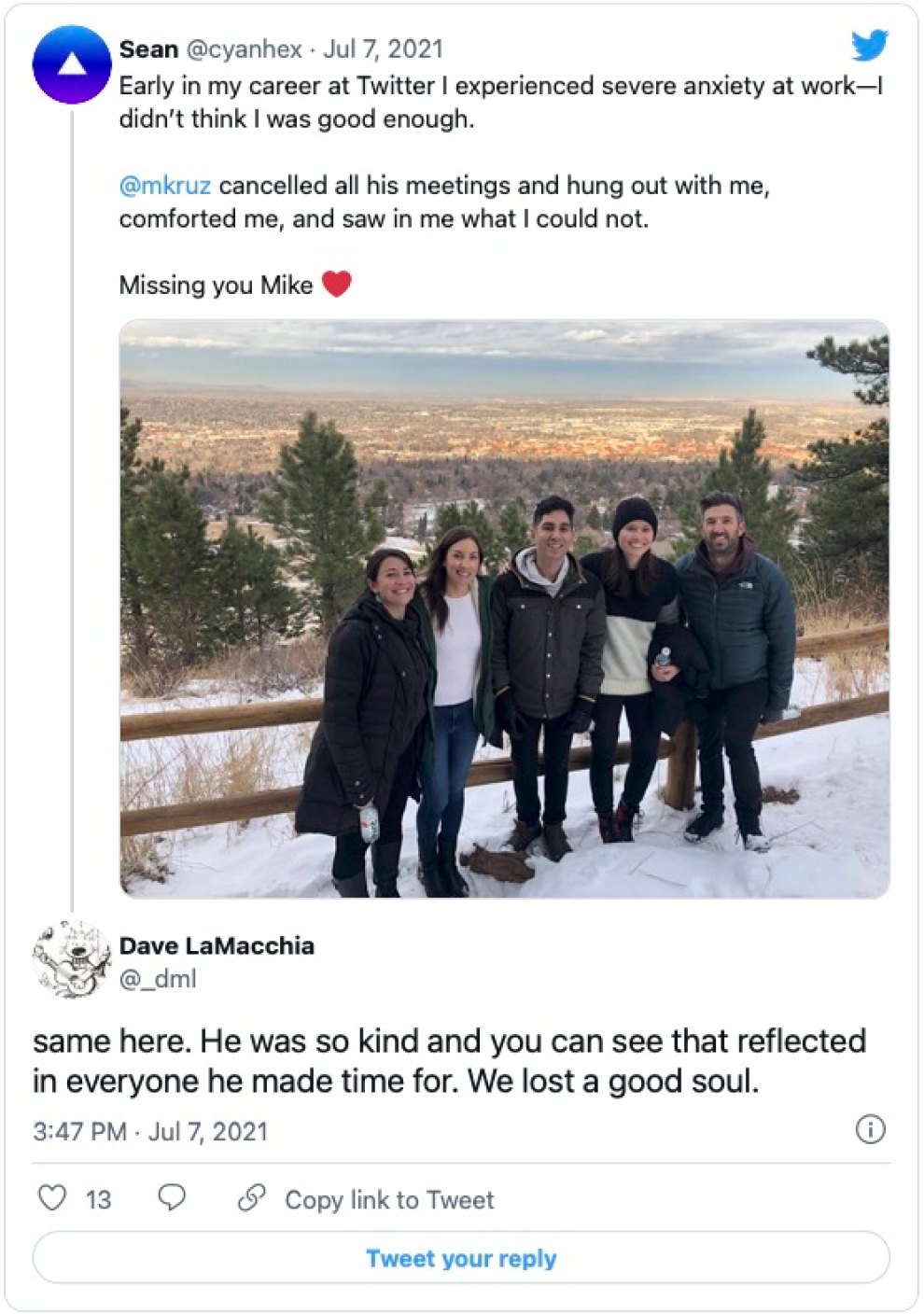Image resolution: width=924 pixels, height=1314 pixels.
Task: Select the Copy link to Tweet text
Action: tap(389, 1200)
